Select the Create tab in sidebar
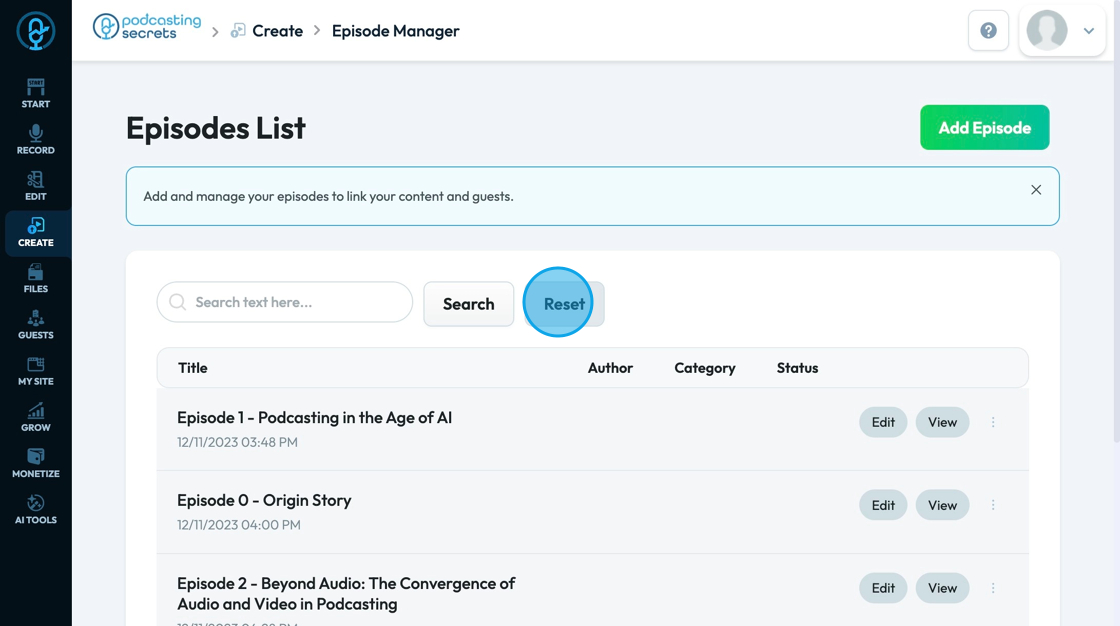Image resolution: width=1120 pixels, height=626 pixels. coord(36,232)
